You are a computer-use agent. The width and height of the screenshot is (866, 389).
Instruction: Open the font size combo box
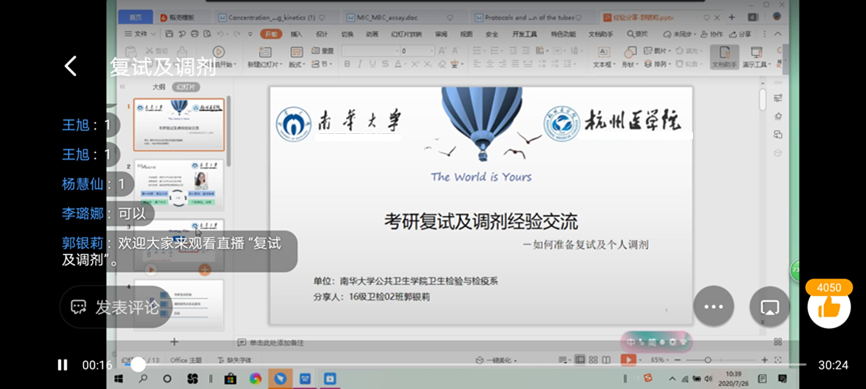(418, 51)
